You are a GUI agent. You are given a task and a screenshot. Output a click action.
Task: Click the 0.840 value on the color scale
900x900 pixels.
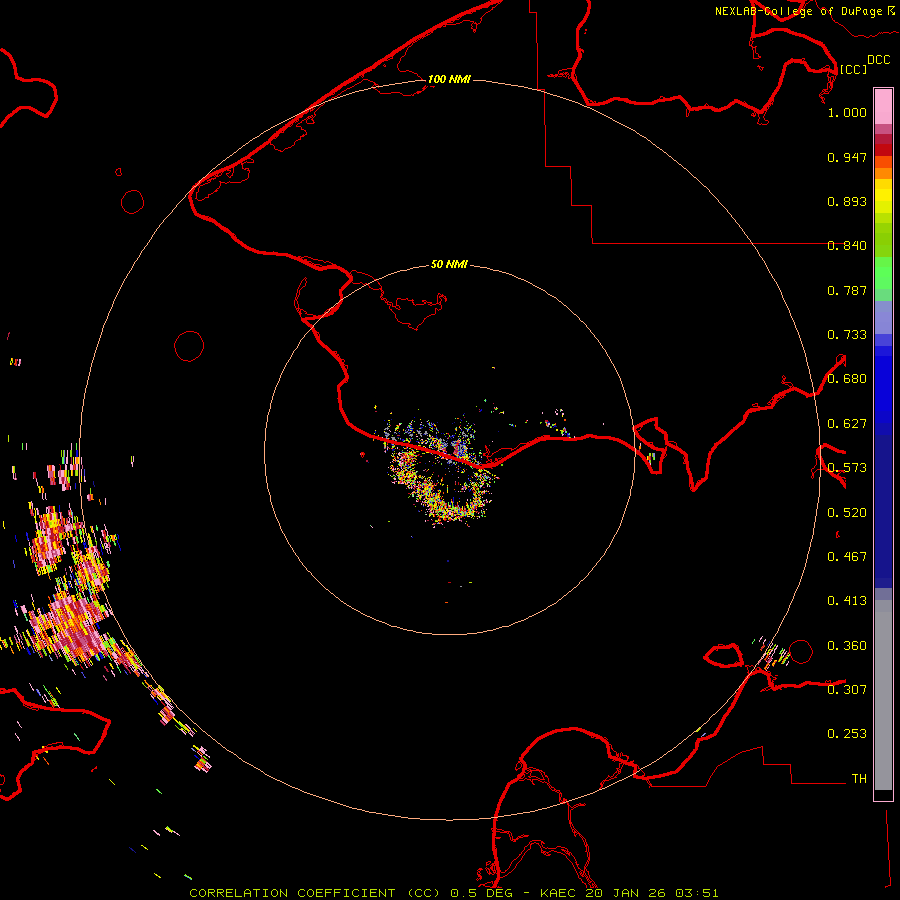[x=846, y=246]
